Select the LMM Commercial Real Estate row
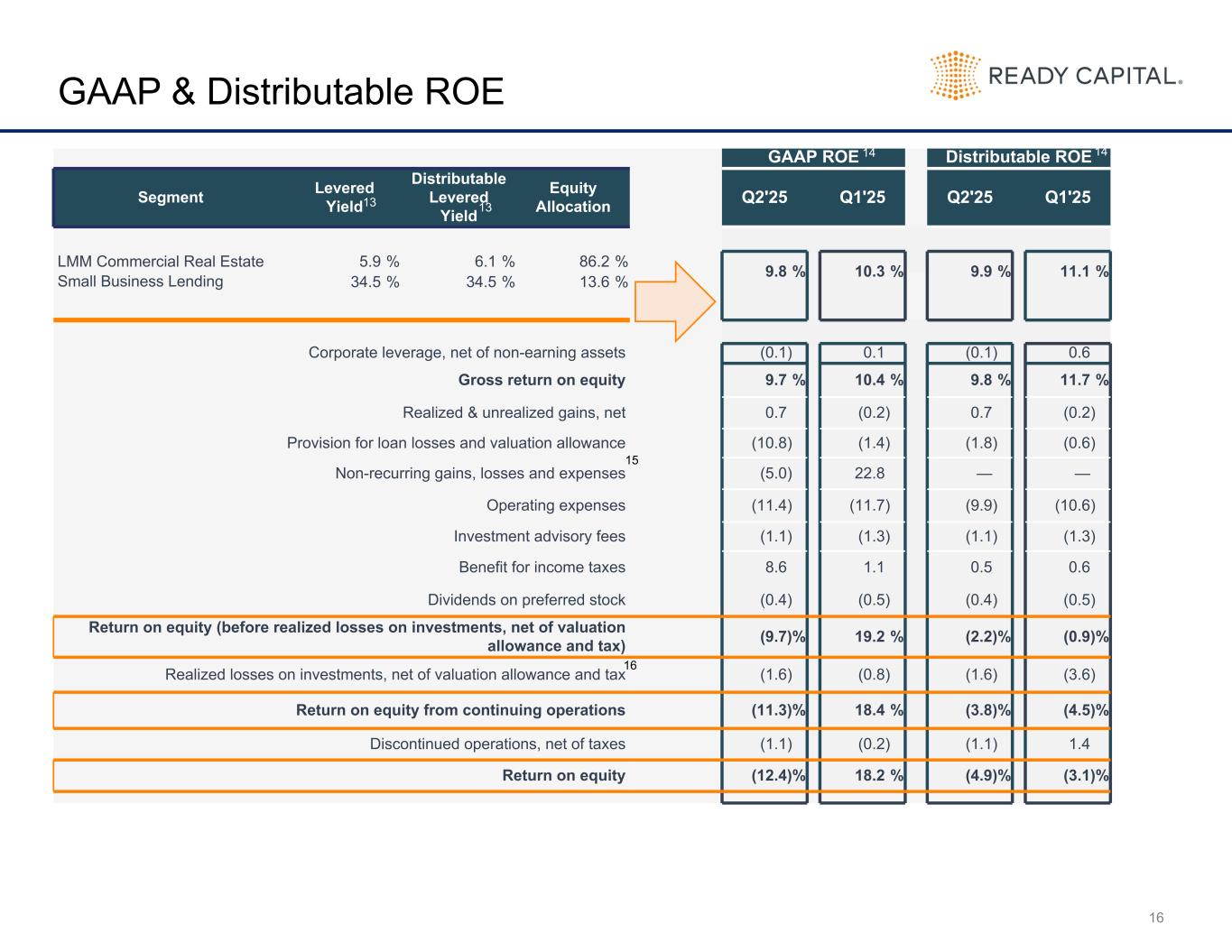 coord(343,262)
